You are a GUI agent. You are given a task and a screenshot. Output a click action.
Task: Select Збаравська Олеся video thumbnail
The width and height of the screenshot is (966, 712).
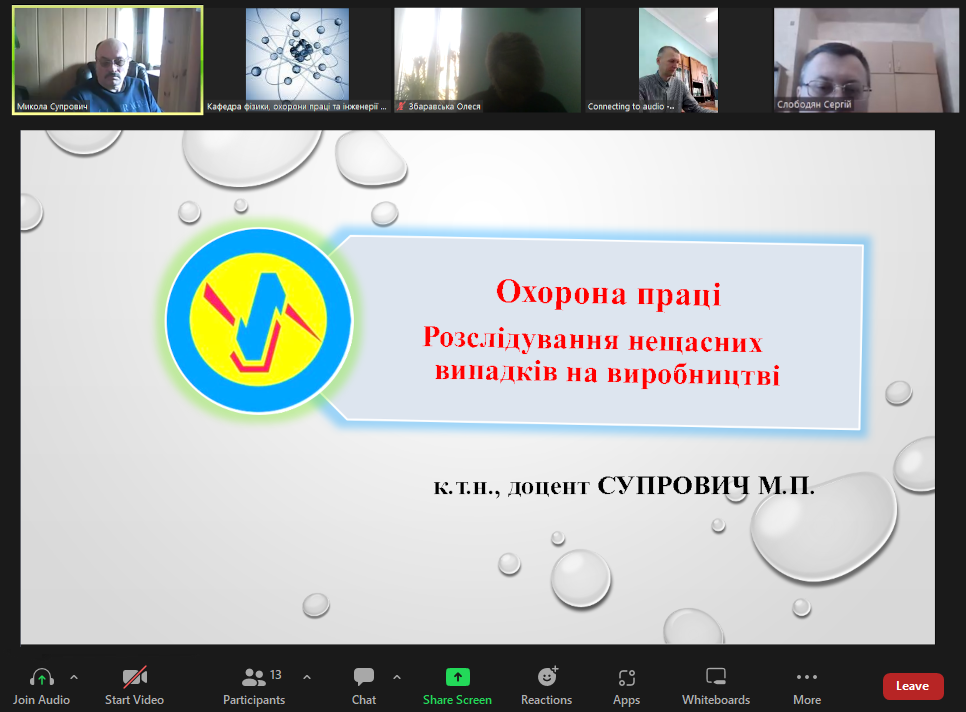tap(487, 60)
